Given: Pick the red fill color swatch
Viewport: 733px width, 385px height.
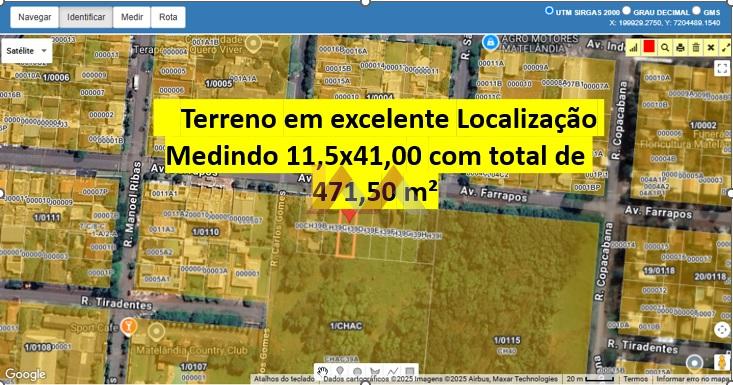Looking at the screenshot, I should (649, 47).
